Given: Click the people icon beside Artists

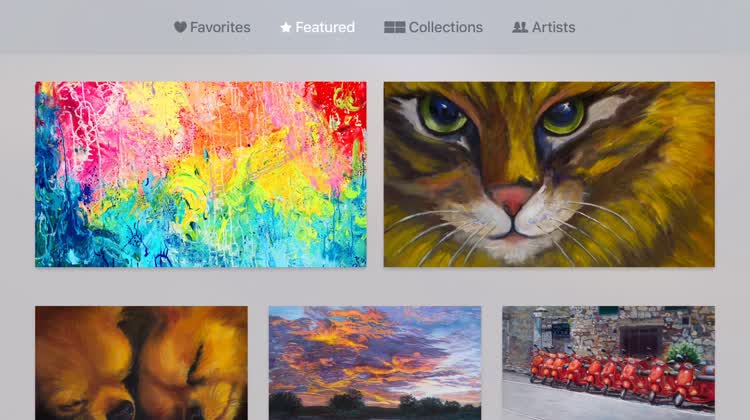Looking at the screenshot, I should click(520, 27).
